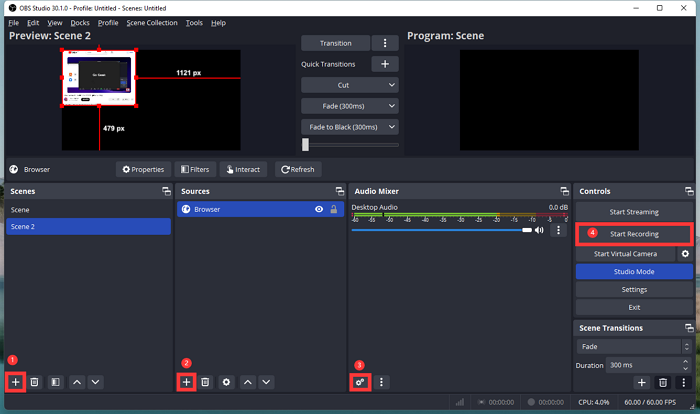Remove scene transition trash icon

(663, 382)
